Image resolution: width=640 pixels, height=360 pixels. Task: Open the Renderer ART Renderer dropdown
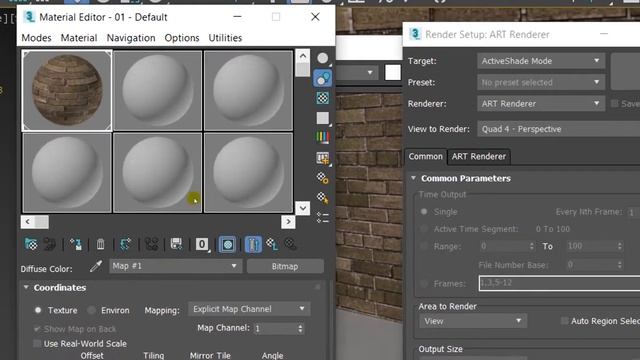(x=541, y=104)
